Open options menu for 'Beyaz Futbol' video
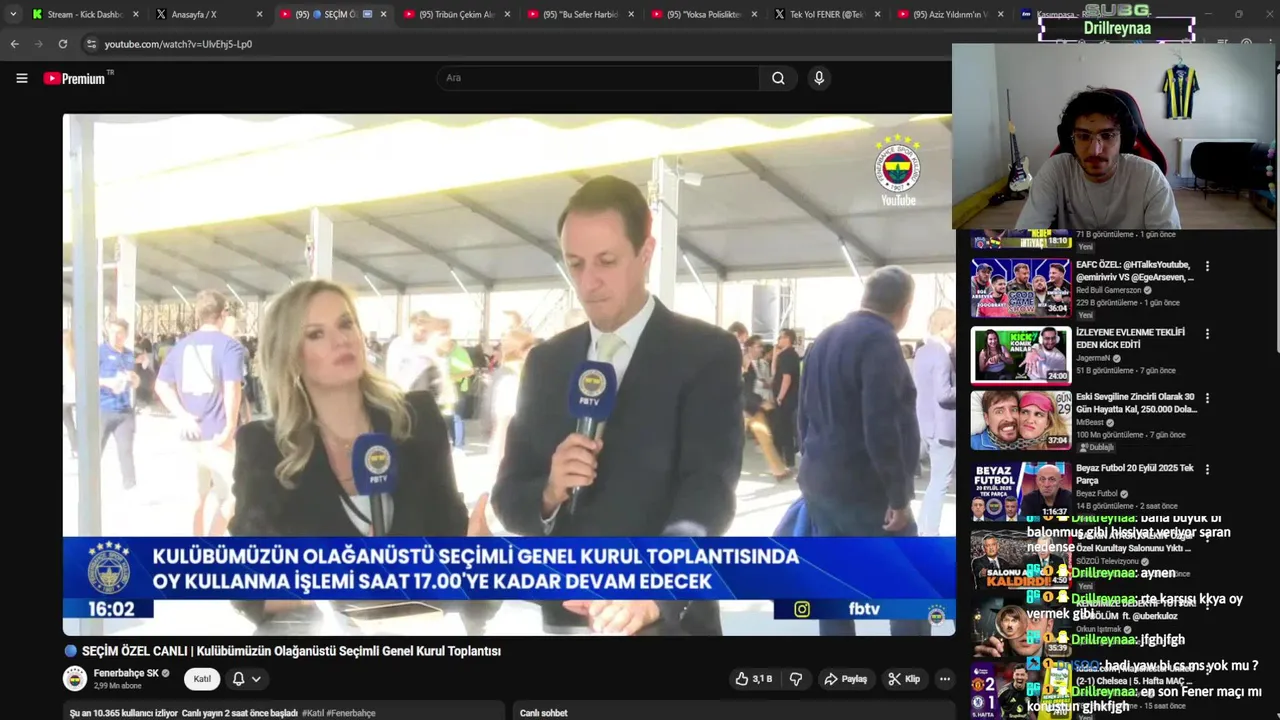1280x720 pixels. [1207, 469]
